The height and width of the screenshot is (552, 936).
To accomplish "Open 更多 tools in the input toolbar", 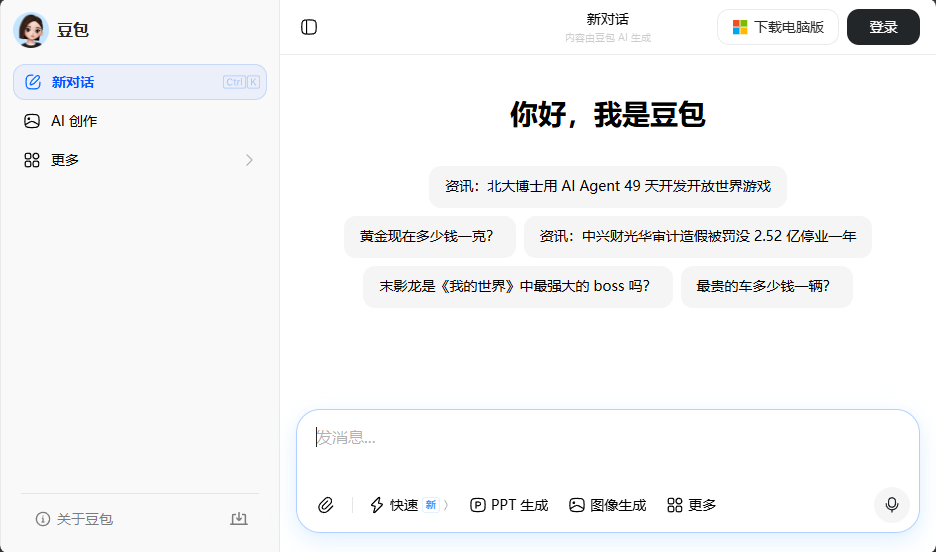I will [x=691, y=505].
